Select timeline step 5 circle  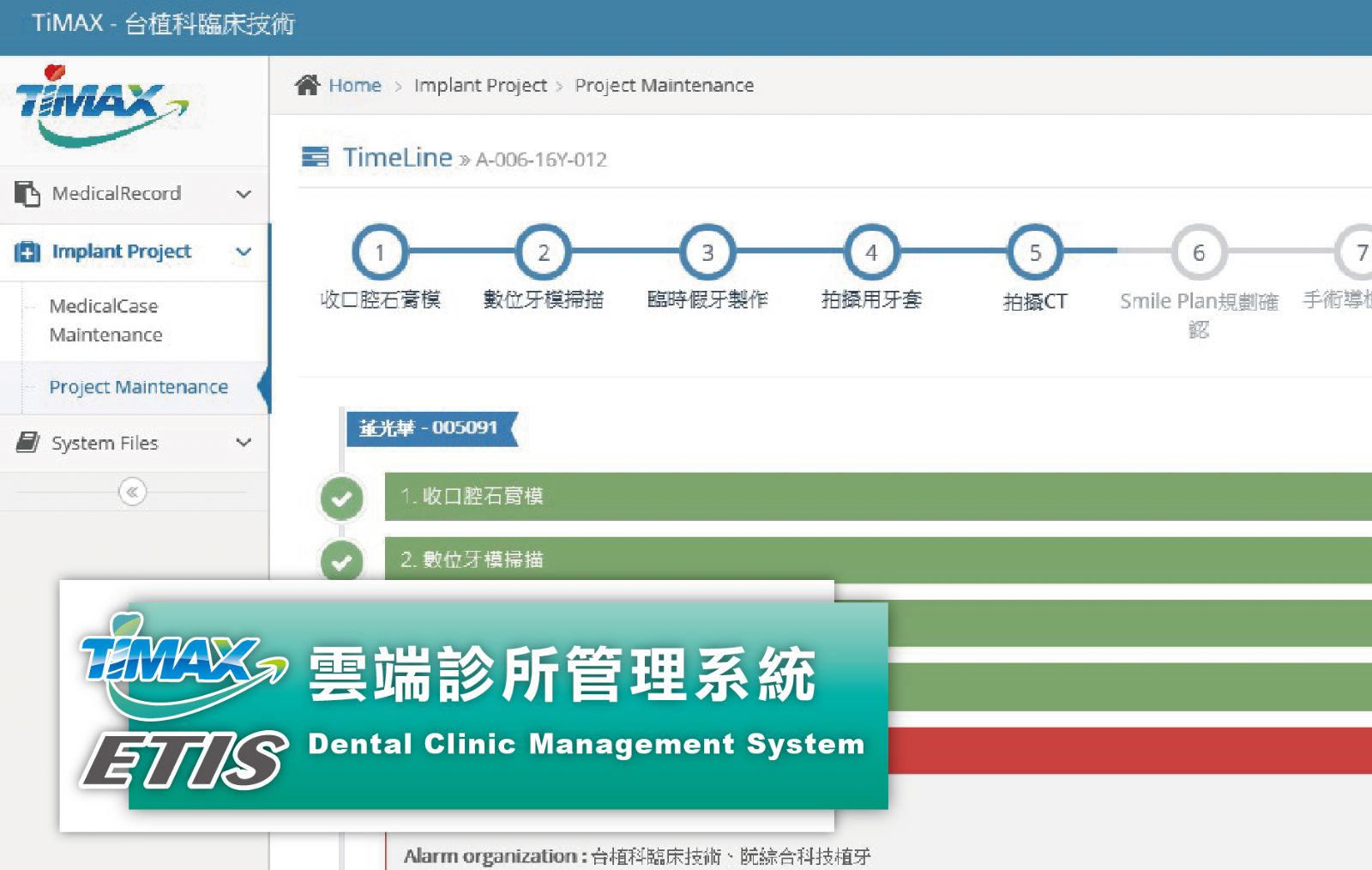(x=1035, y=252)
